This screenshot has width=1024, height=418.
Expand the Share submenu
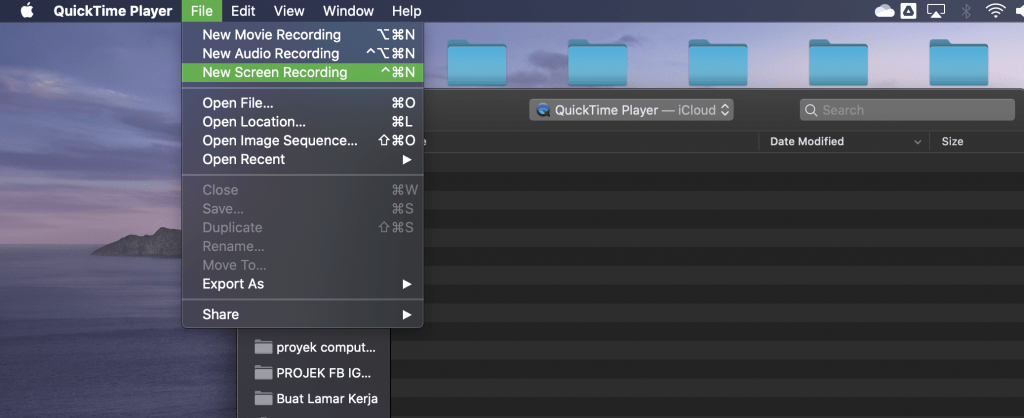302,315
